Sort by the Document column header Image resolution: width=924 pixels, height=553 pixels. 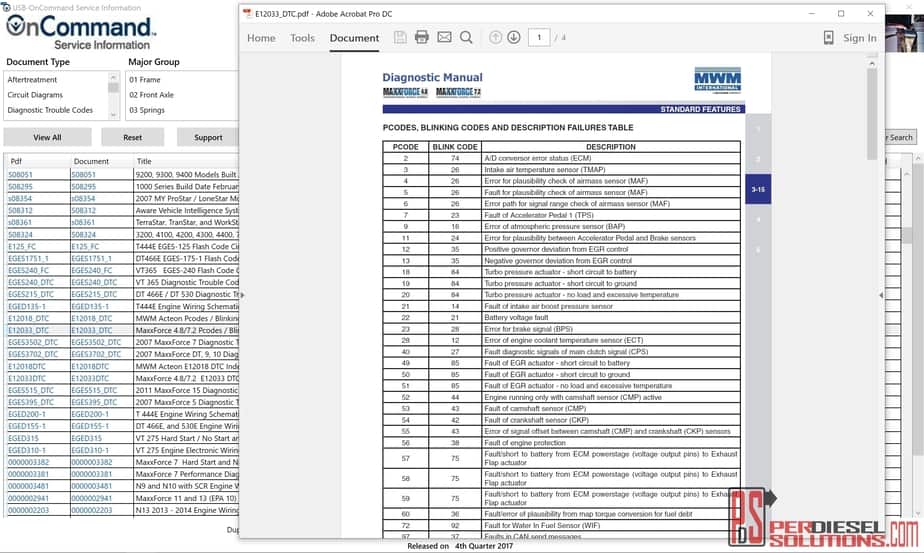pos(91,161)
